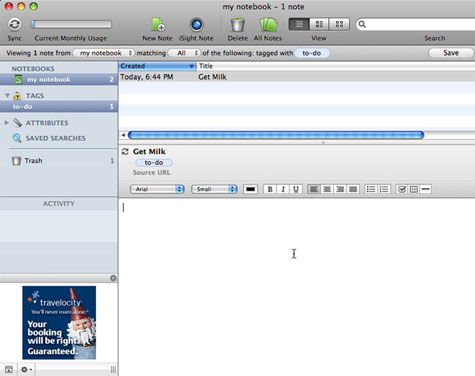This screenshot has width=475, height=376.
Task: Open the black text color swatch
Action: [250, 189]
